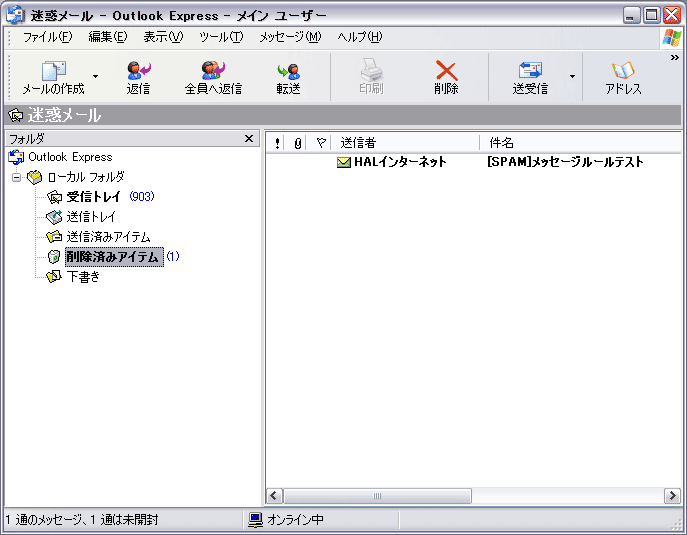Sort by priority (!) column header
Viewport: 687px width, 535px height.
(277, 143)
